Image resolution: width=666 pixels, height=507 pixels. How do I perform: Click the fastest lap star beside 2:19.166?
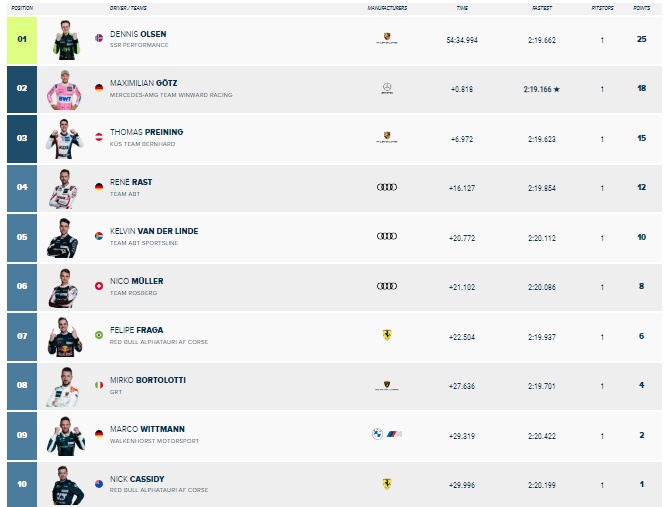pos(557,89)
